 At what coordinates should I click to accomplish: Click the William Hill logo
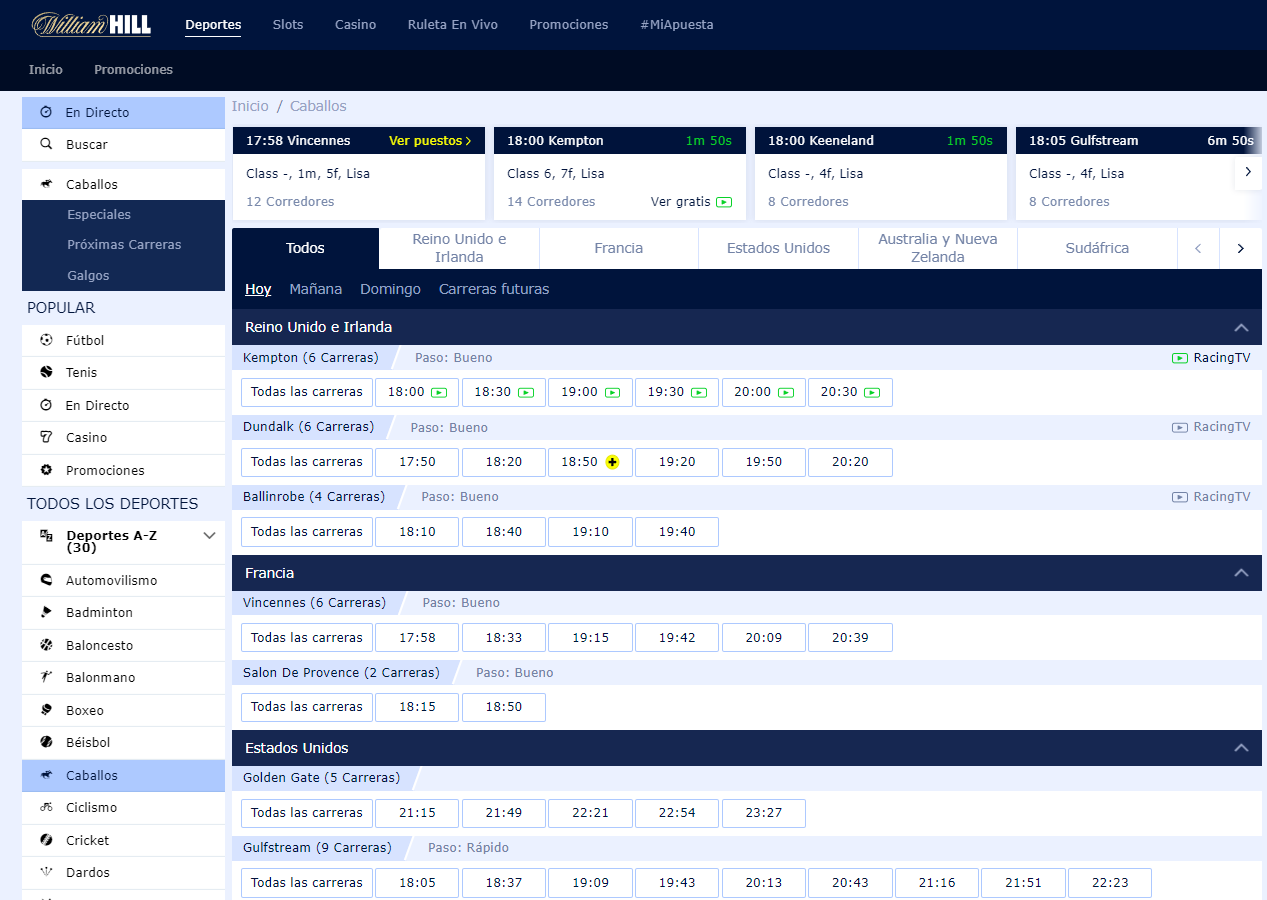tap(91, 24)
